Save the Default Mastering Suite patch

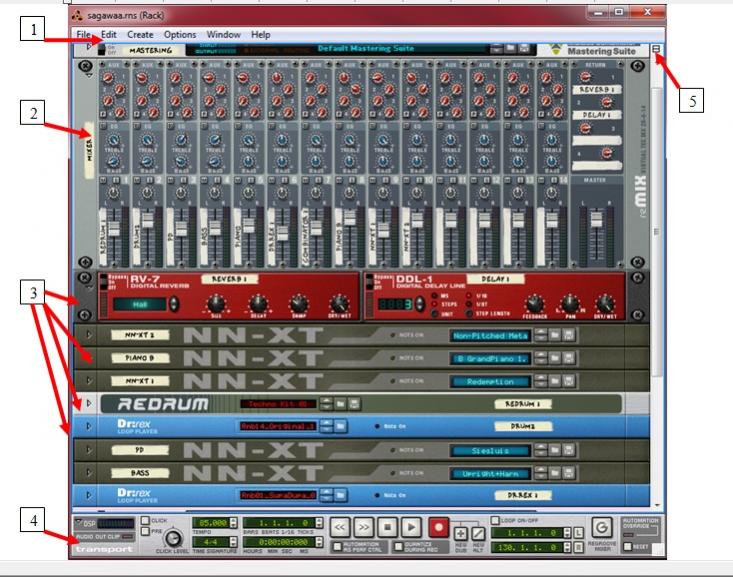pyautogui.click(x=524, y=49)
